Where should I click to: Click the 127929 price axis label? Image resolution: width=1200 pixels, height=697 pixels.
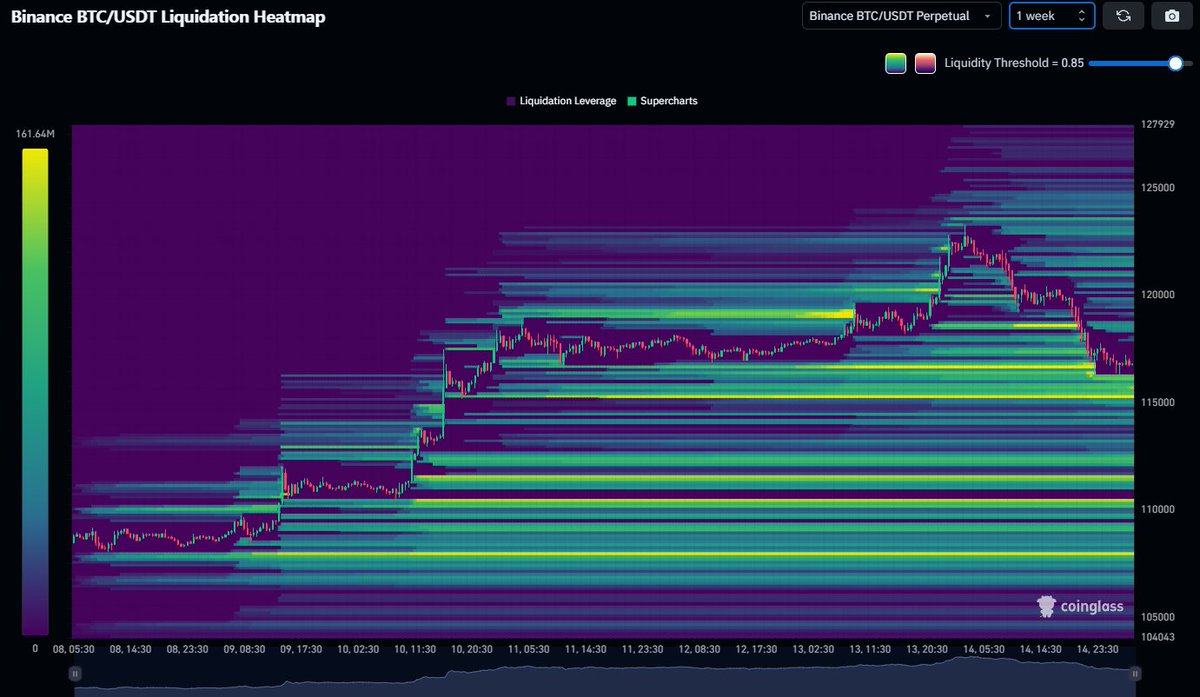tap(1158, 126)
